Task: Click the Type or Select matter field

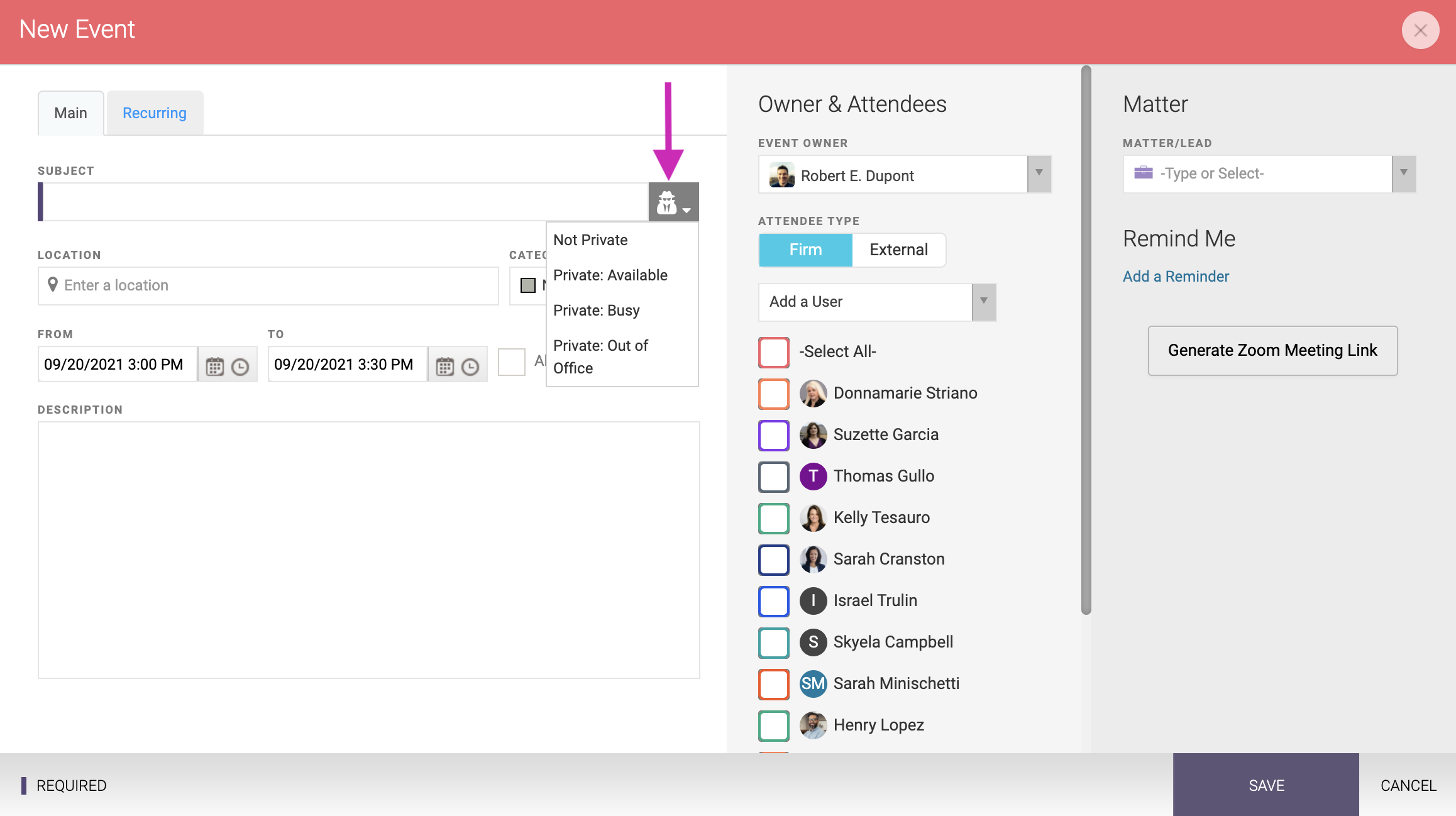Action: tap(1257, 174)
